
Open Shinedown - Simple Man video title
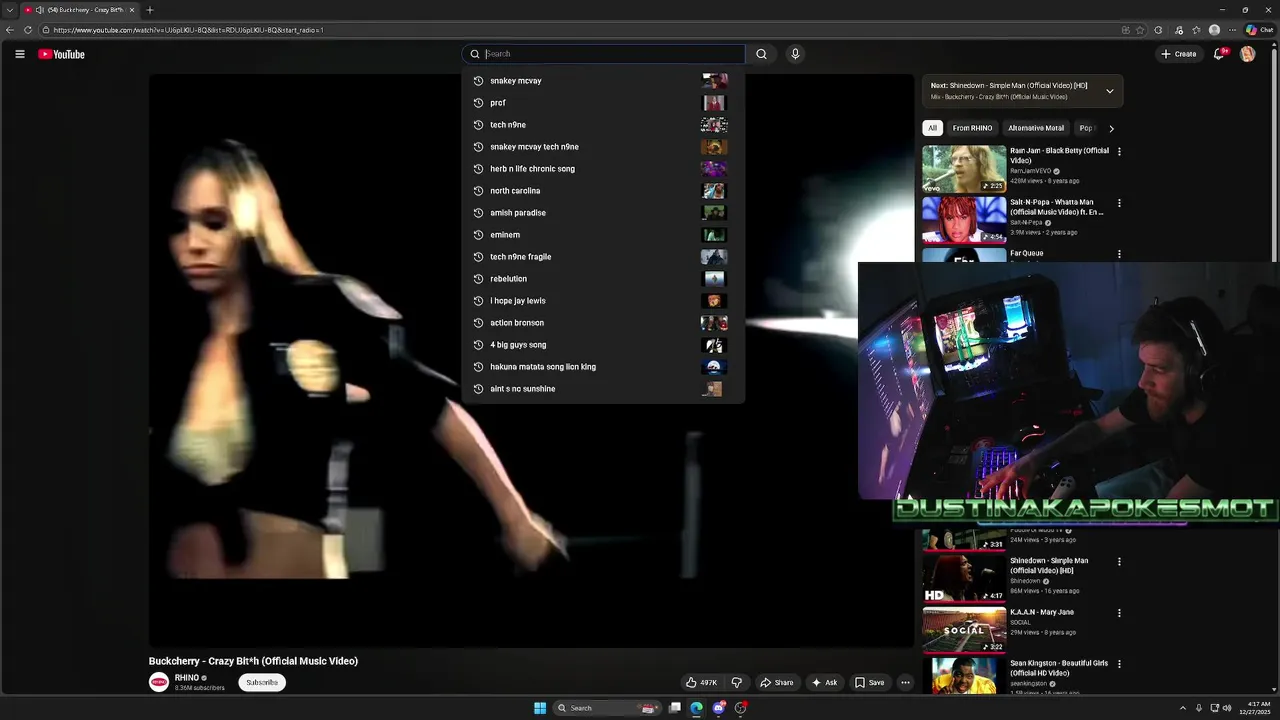point(1049,565)
